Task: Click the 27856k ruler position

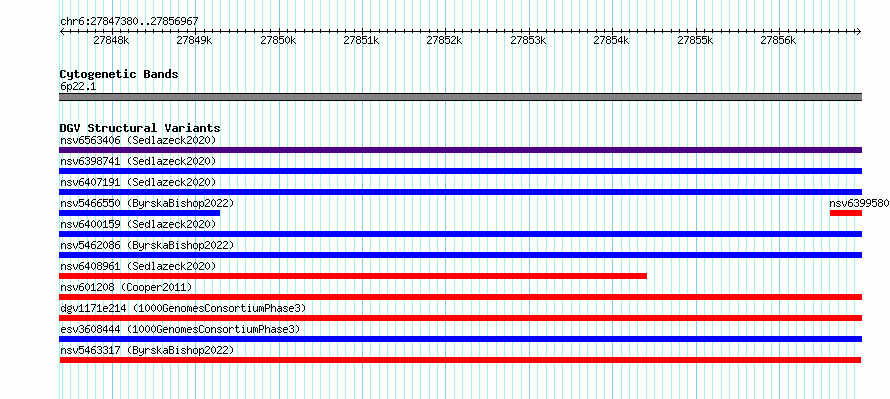Action: coord(779,40)
